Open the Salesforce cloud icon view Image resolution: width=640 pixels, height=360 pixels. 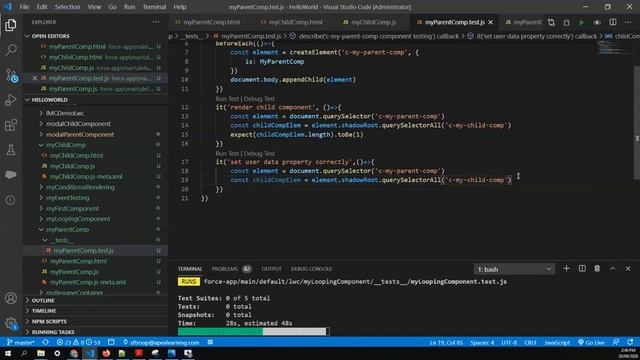[11, 175]
